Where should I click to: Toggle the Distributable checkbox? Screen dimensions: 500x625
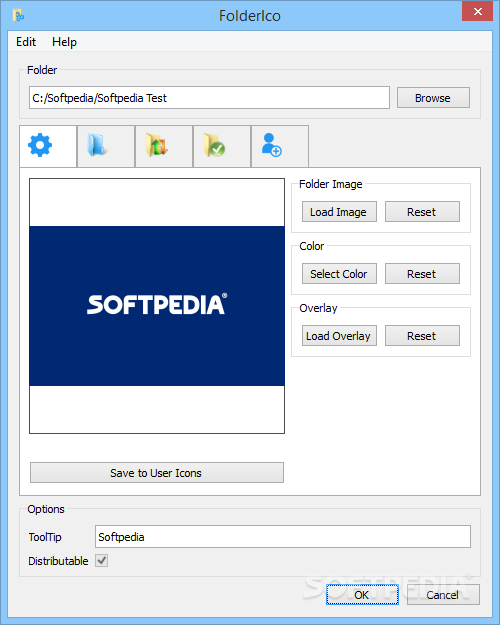click(x=101, y=560)
